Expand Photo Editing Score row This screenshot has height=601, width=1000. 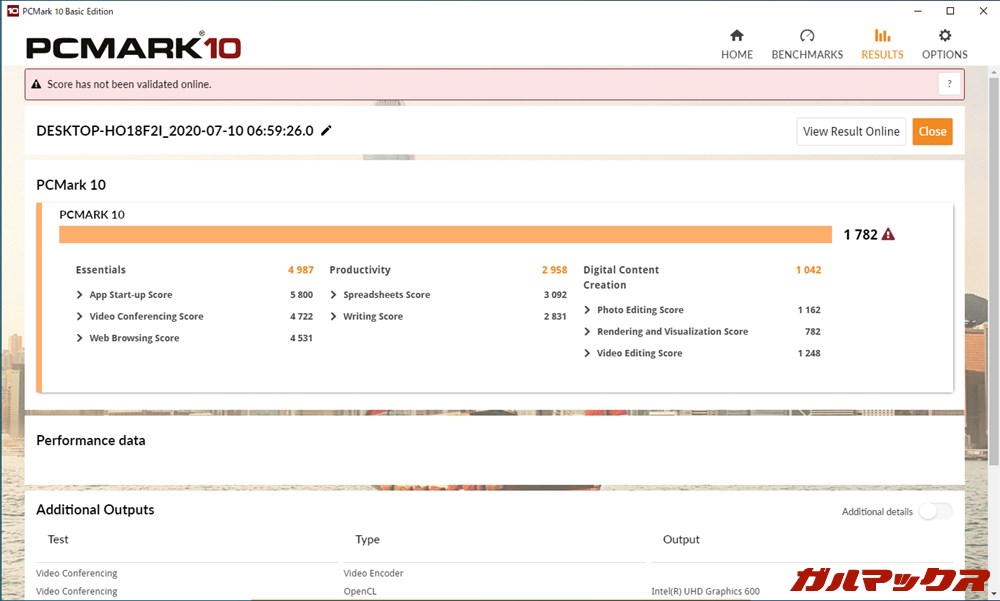pyautogui.click(x=588, y=310)
